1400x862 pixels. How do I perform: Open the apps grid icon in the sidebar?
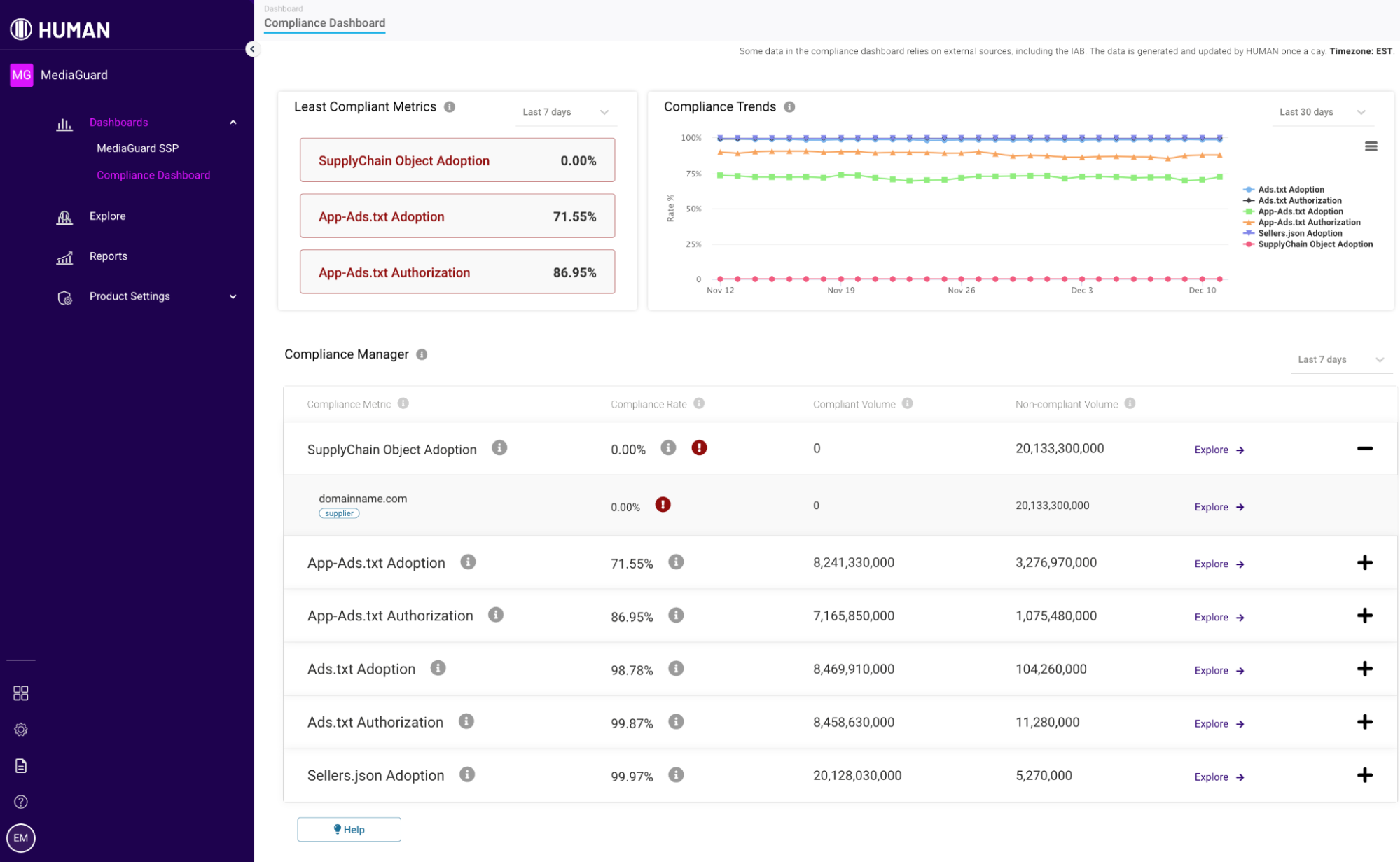21,693
